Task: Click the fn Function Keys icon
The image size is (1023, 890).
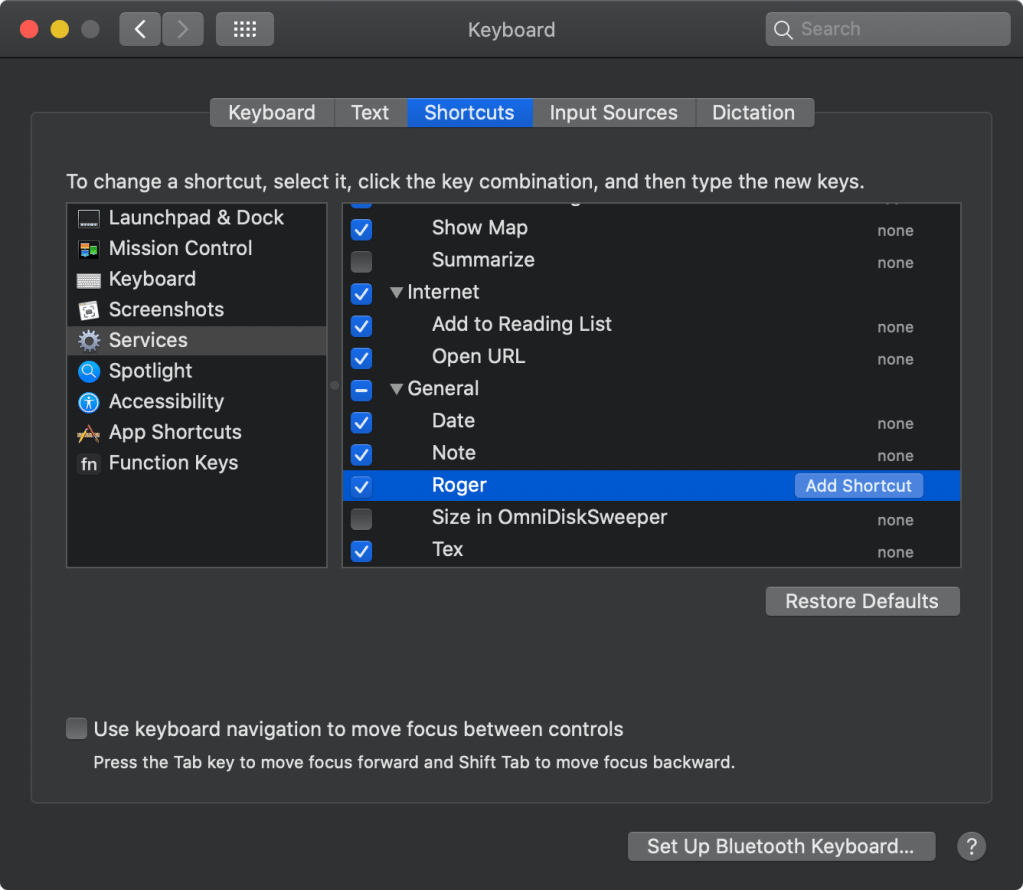Action: pyautogui.click(x=88, y=463)
